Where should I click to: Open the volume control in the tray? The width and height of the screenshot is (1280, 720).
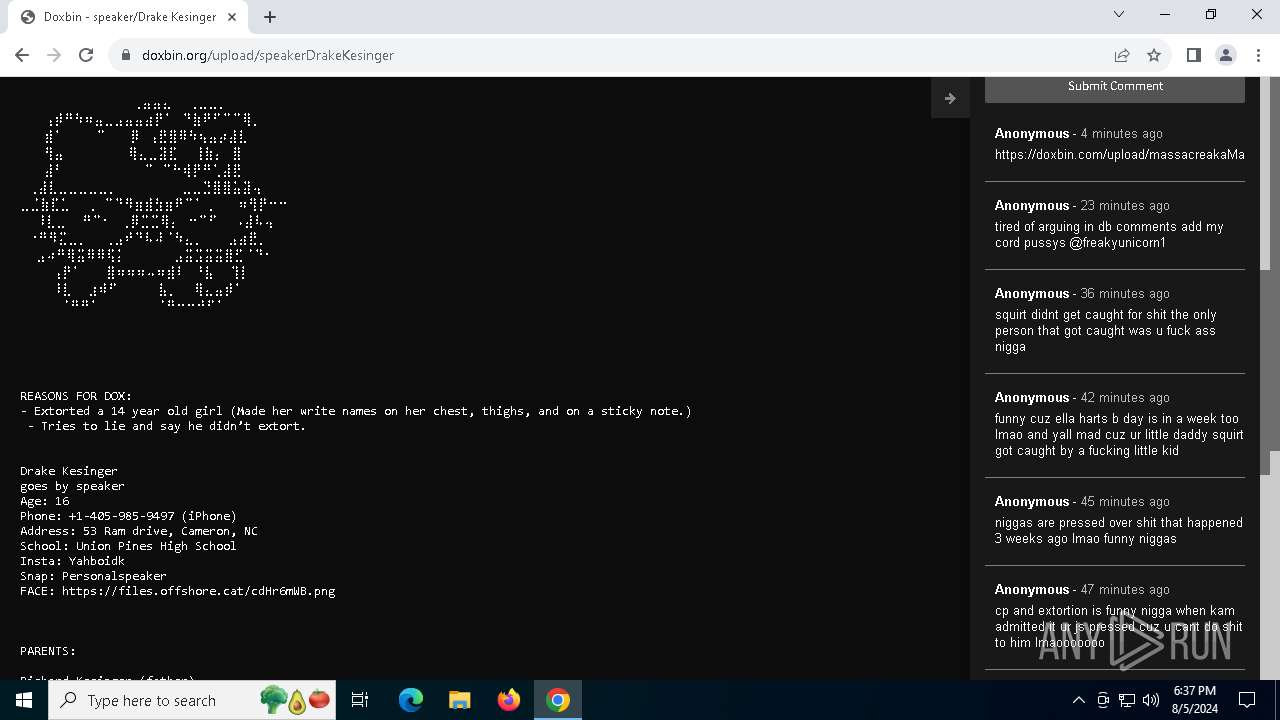click(x=1151, y=700)
